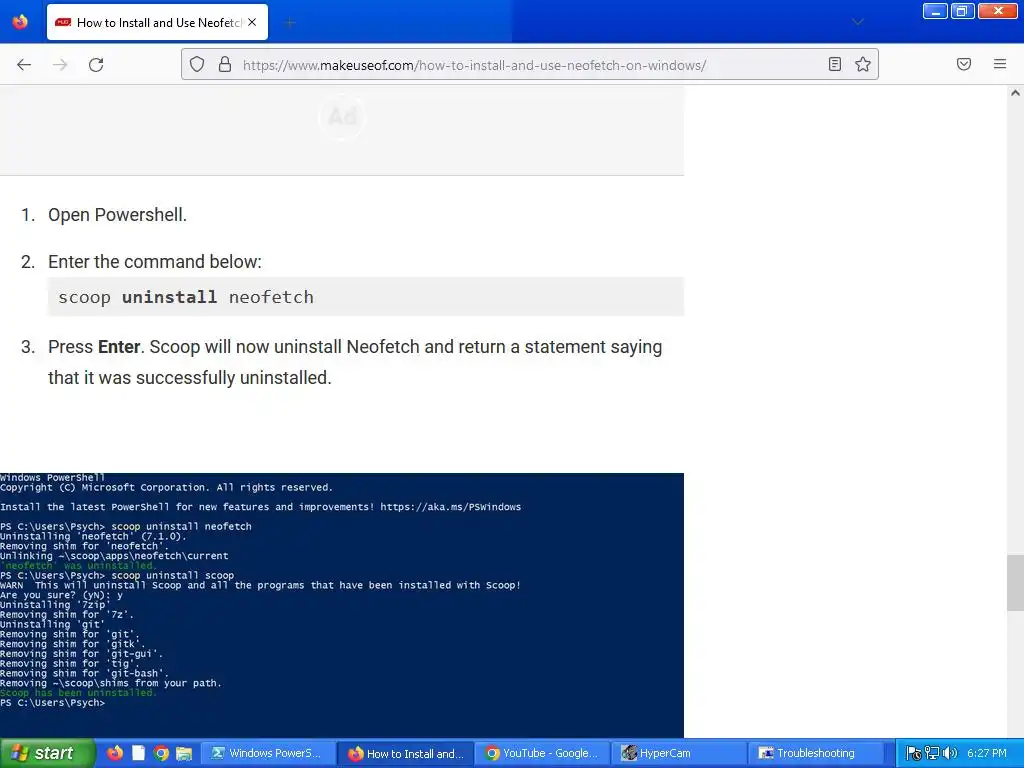Open the blank document quick launch icon

[138, 753]
